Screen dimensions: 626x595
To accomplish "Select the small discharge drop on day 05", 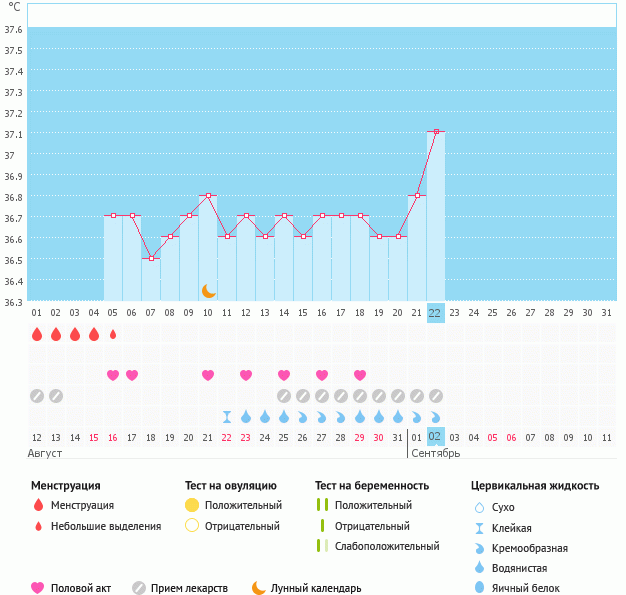I will [113, 334].
